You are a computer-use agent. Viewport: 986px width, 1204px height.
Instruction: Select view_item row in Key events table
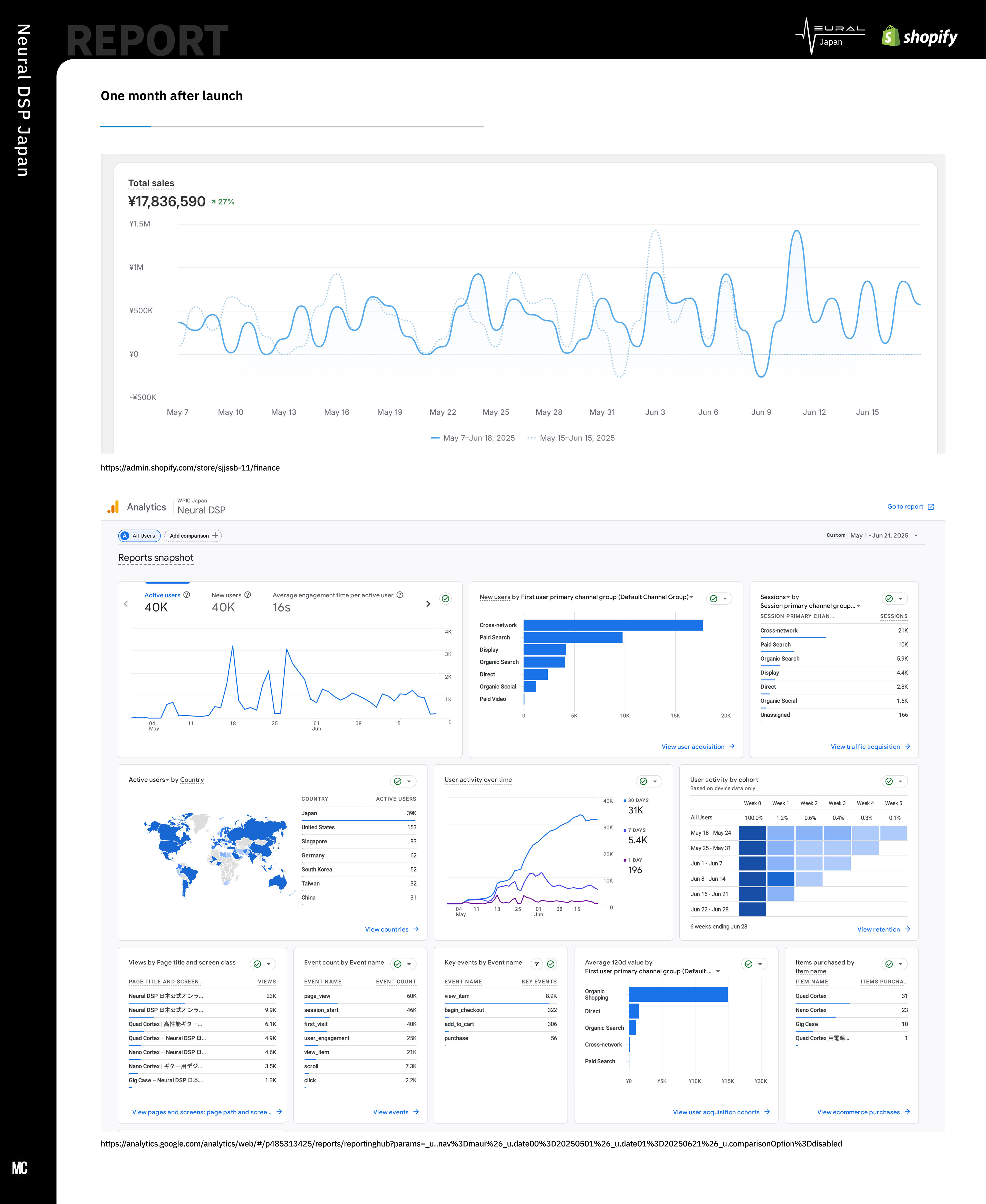coord(500,996)
